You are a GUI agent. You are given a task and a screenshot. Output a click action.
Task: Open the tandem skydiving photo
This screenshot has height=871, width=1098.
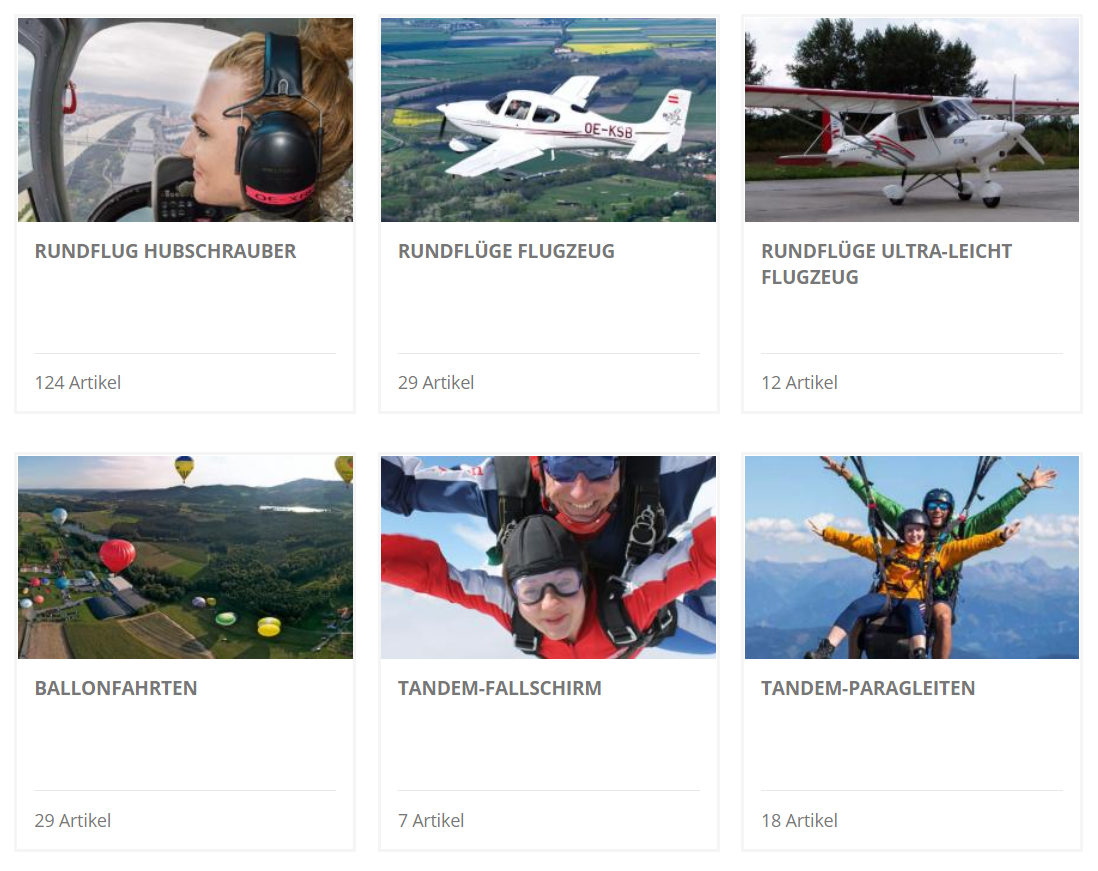tap(548, 557)
